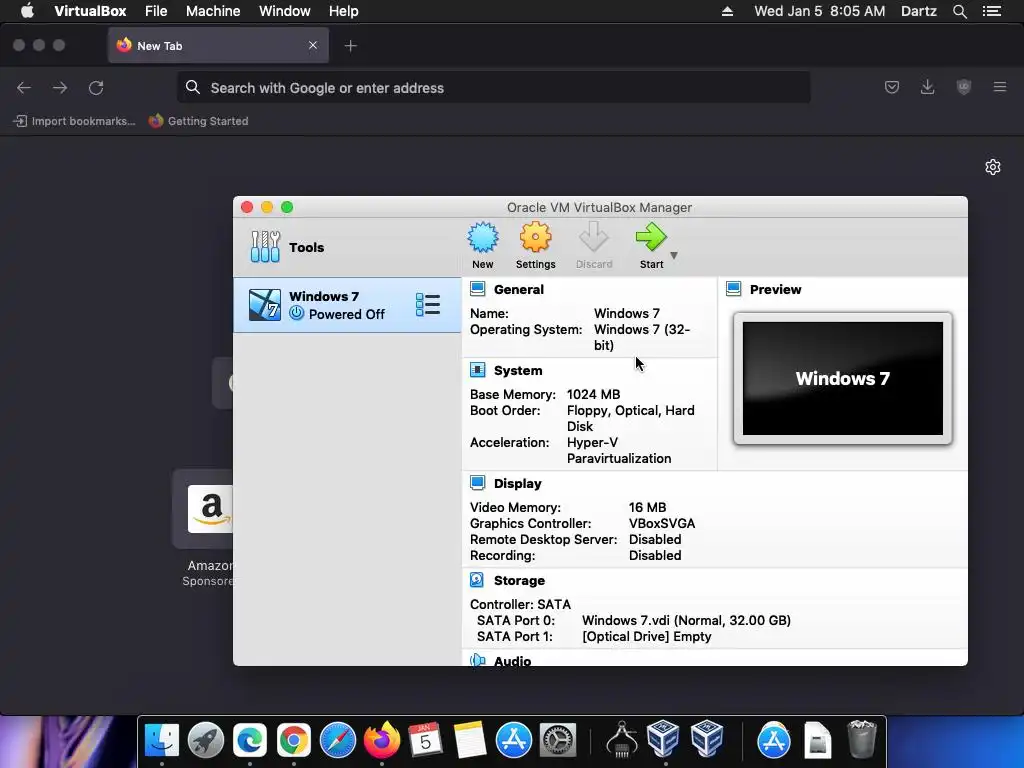This screenshot has height=768, width=1024.
Task: Reload the page in Firefox
Action: pyautogui.click(x=96, y=88)
